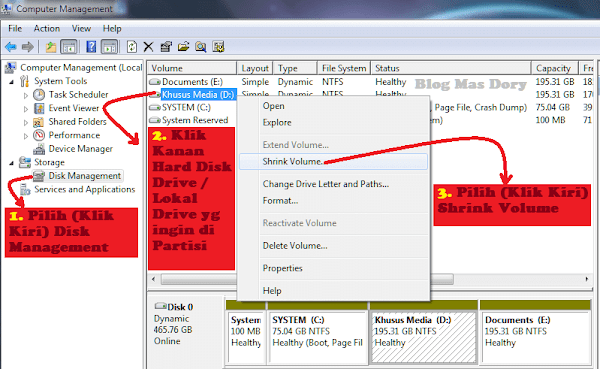
Task: Click the Services and Applications icon
Action: (25, 189)
